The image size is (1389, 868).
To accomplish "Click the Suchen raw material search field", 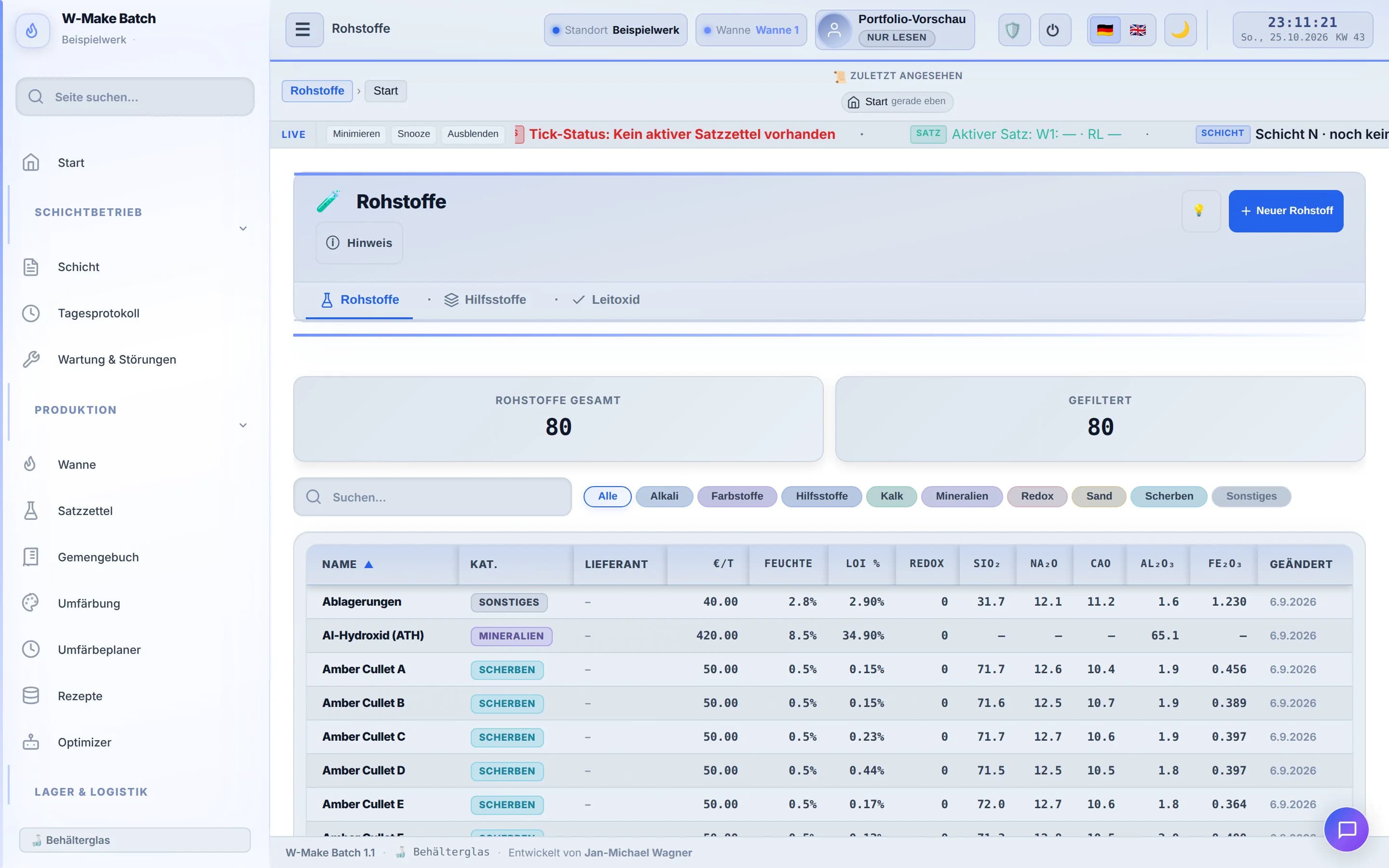I will (x=432, y=497).
